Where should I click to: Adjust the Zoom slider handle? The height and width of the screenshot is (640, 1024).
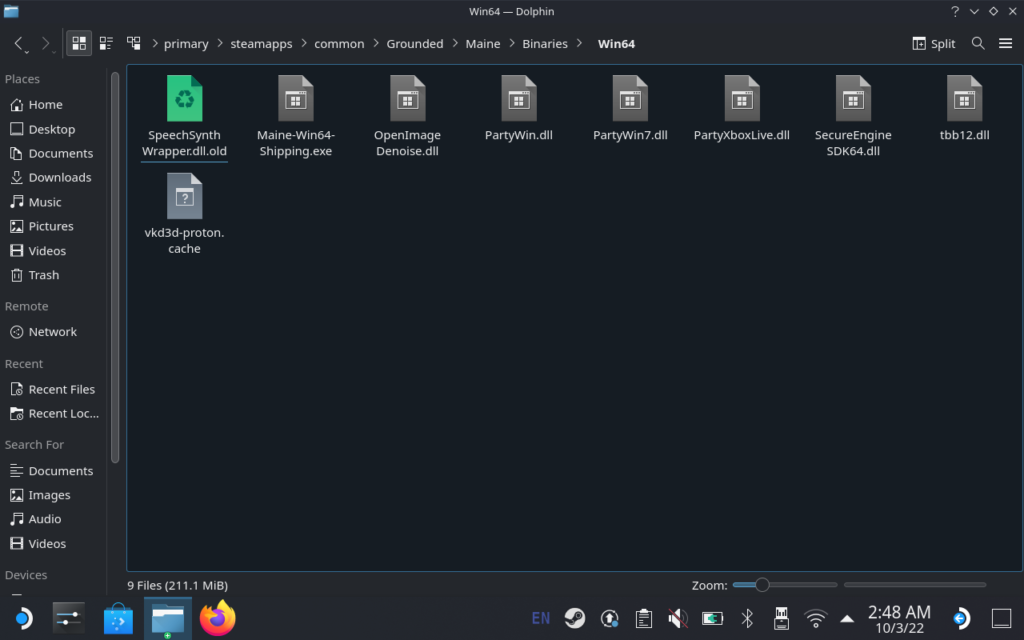click(x=761, y=584)
